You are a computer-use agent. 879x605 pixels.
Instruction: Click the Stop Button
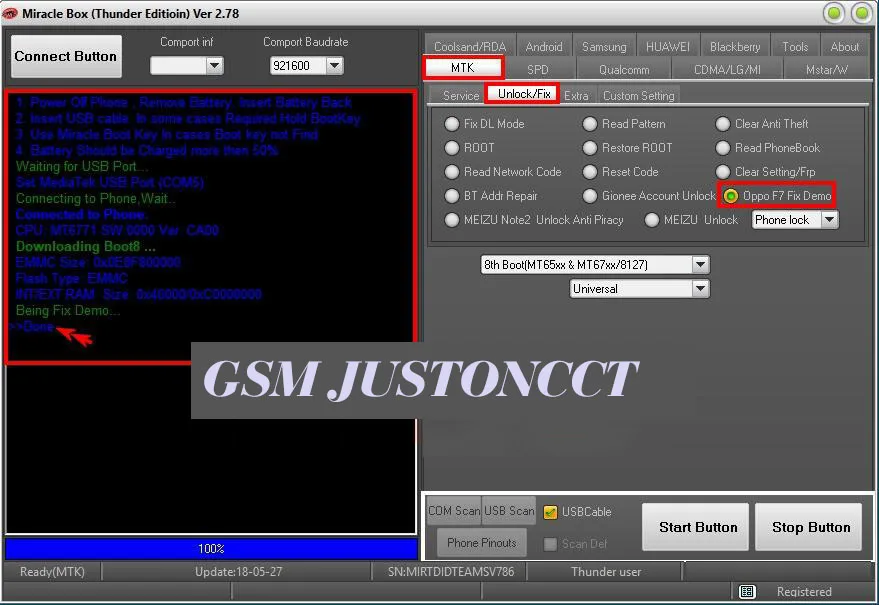pos(808,527)
